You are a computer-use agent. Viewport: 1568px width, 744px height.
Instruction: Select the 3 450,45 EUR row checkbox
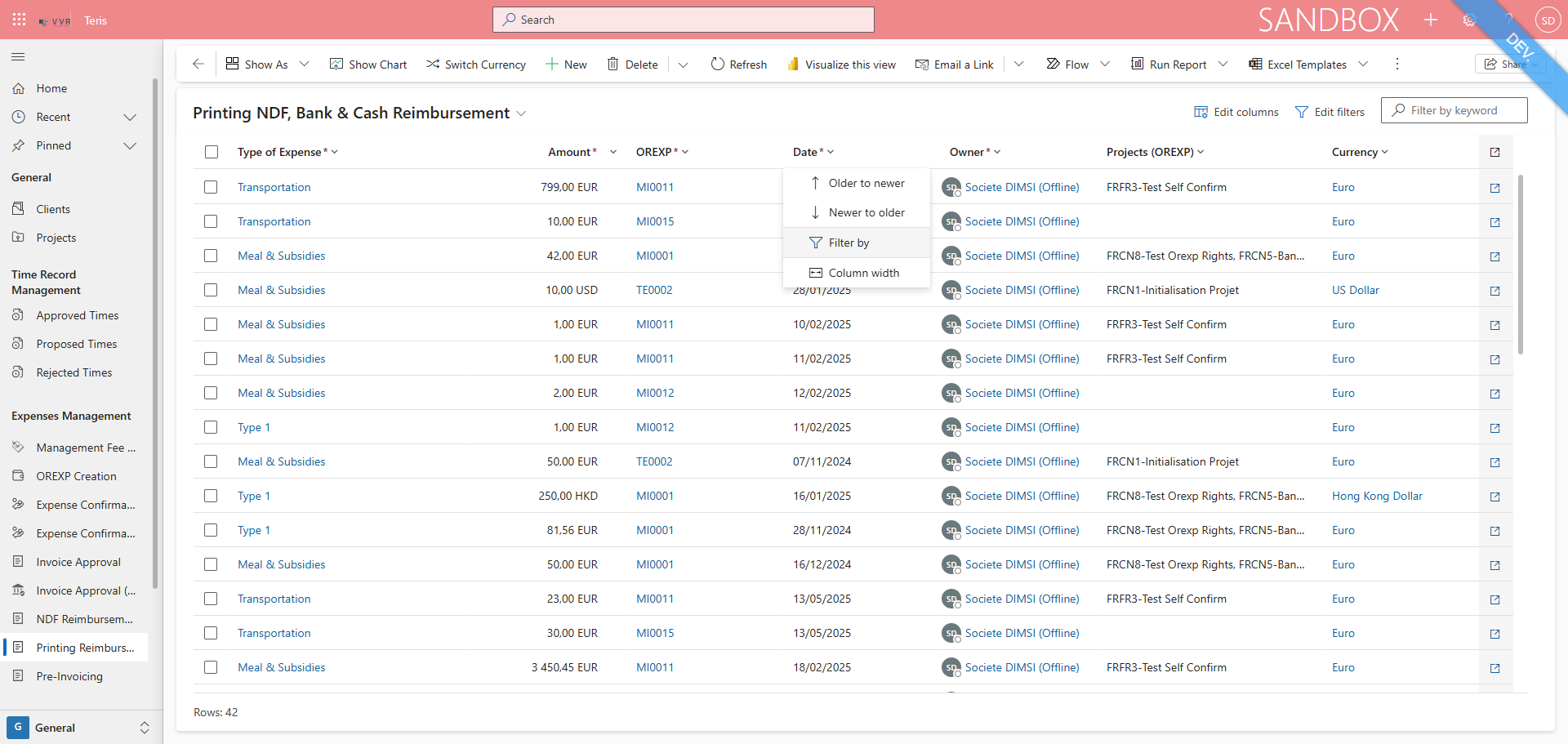tap(211, 667)
